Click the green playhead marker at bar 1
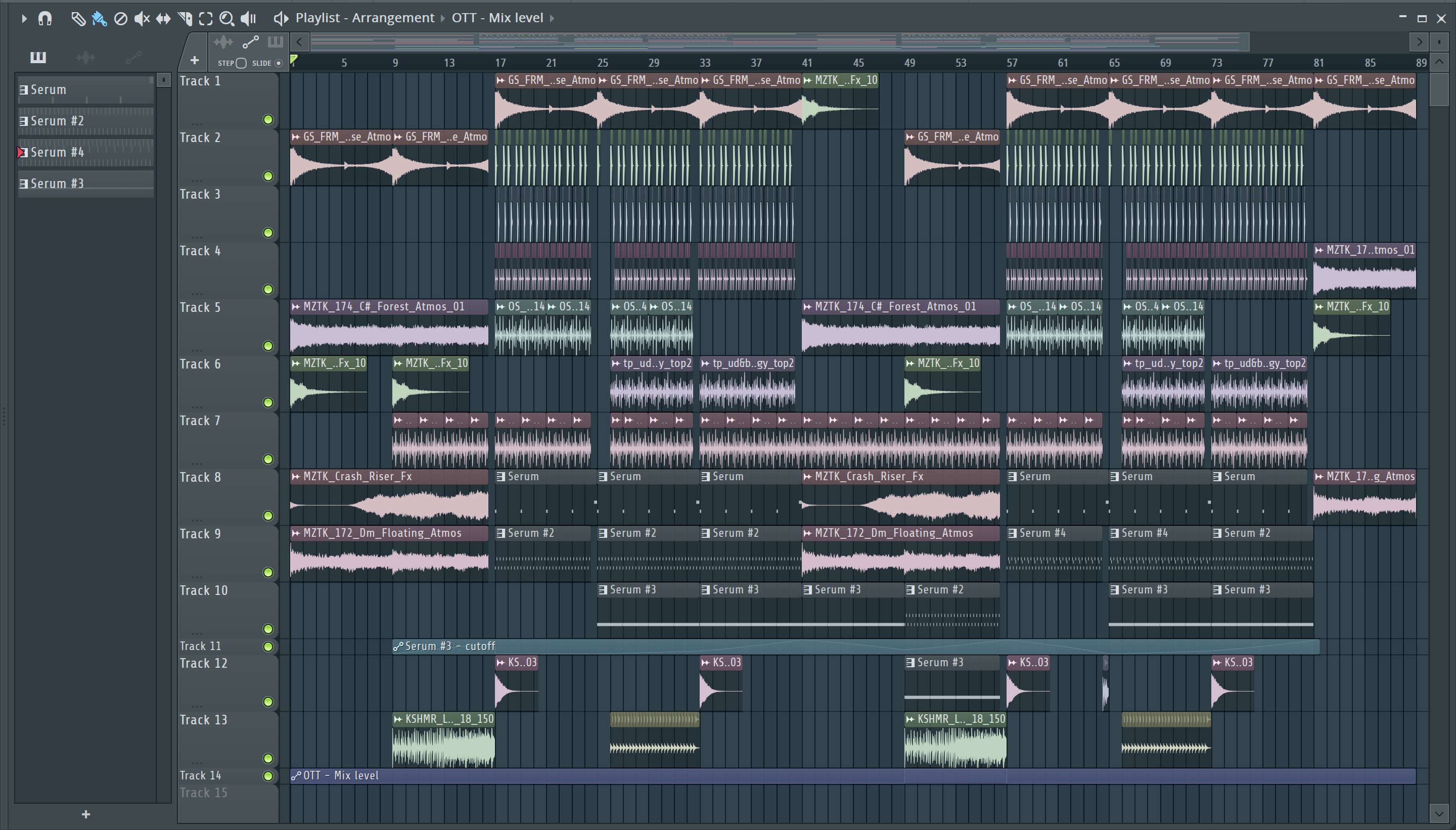Viewport: 1456px width, 830px height. click(294, 60)
